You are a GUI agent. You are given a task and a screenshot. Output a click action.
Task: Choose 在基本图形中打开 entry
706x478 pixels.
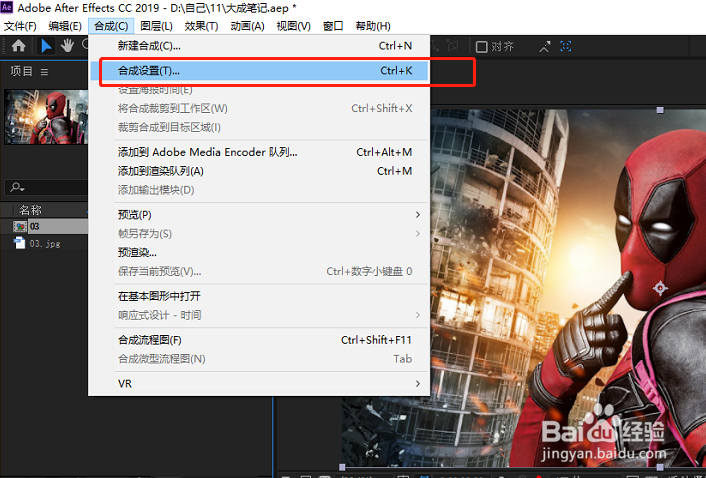point(259,296)
